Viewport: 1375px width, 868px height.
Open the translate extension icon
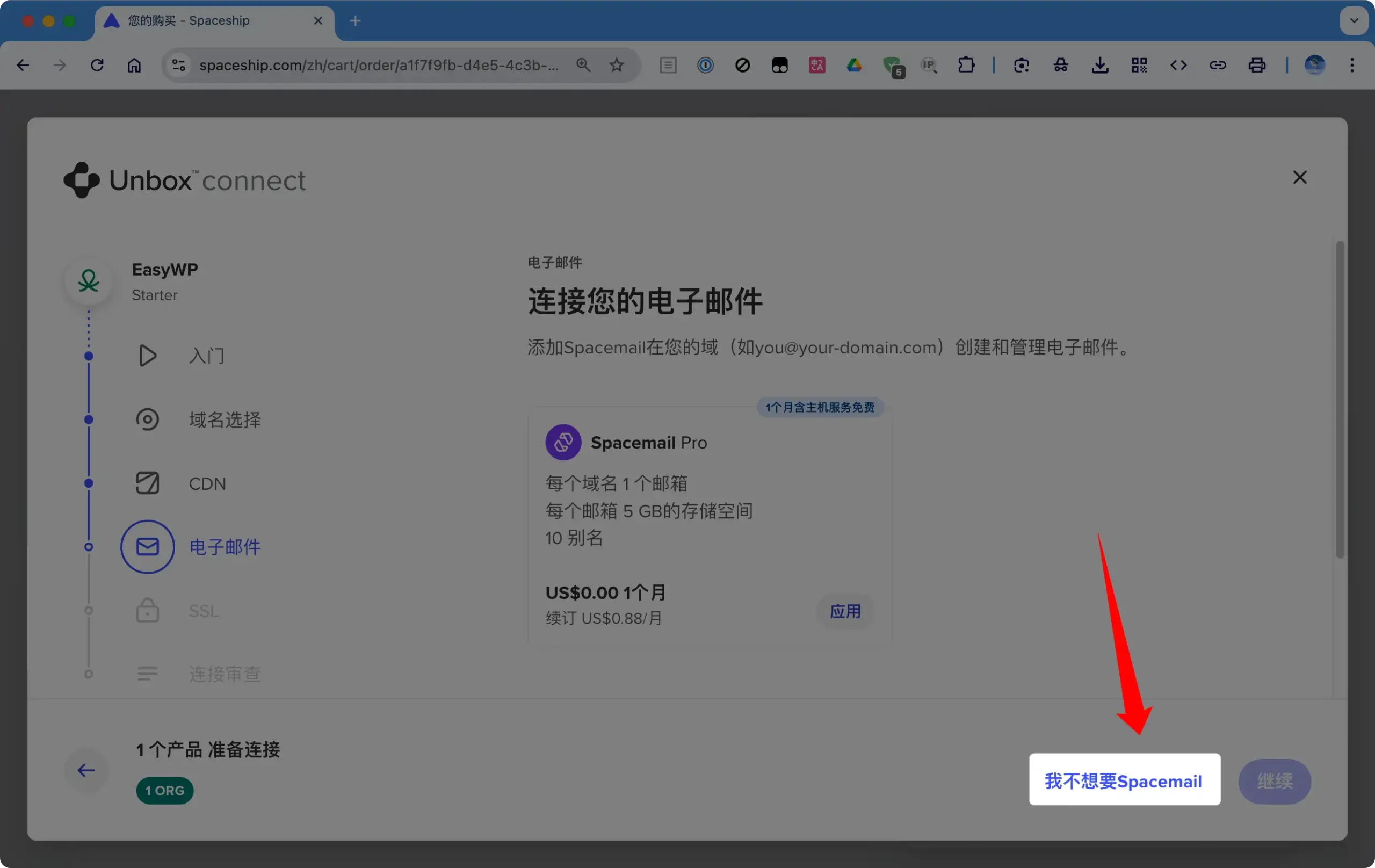point(817,65)
